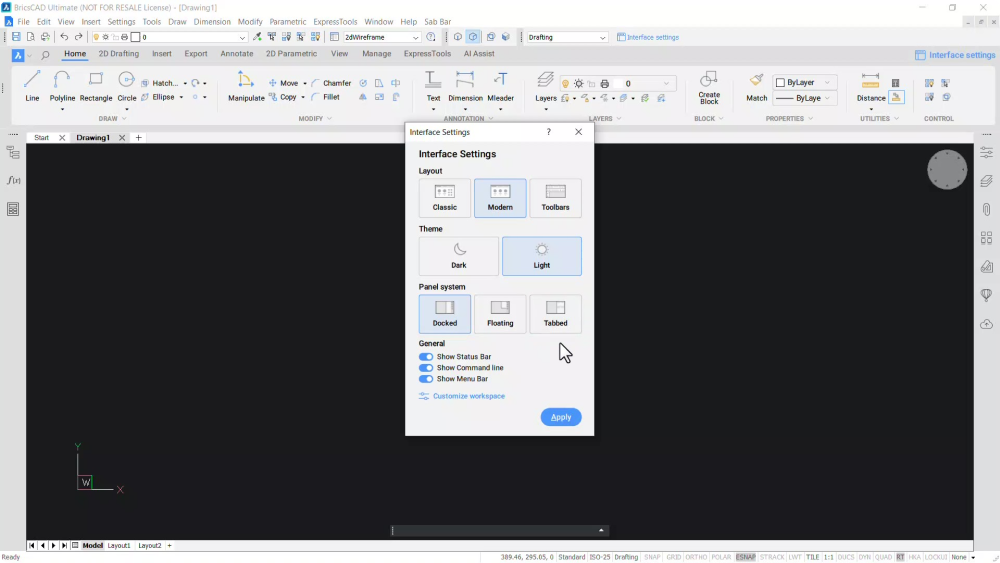This screenshot has height=563, width=1000.
Task: Select the Dimension tool
Action: (x=465, y=86)
